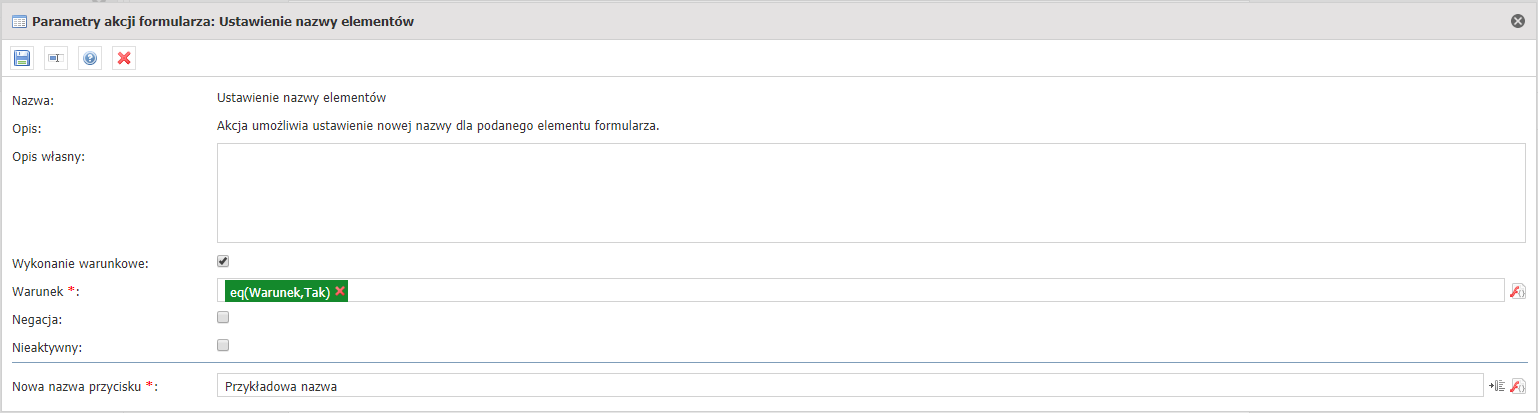The image size is (1538, 413).
Task: Tick the Nieaktywny checkbox
Action: pyautogui.click(x=223, y=345)
